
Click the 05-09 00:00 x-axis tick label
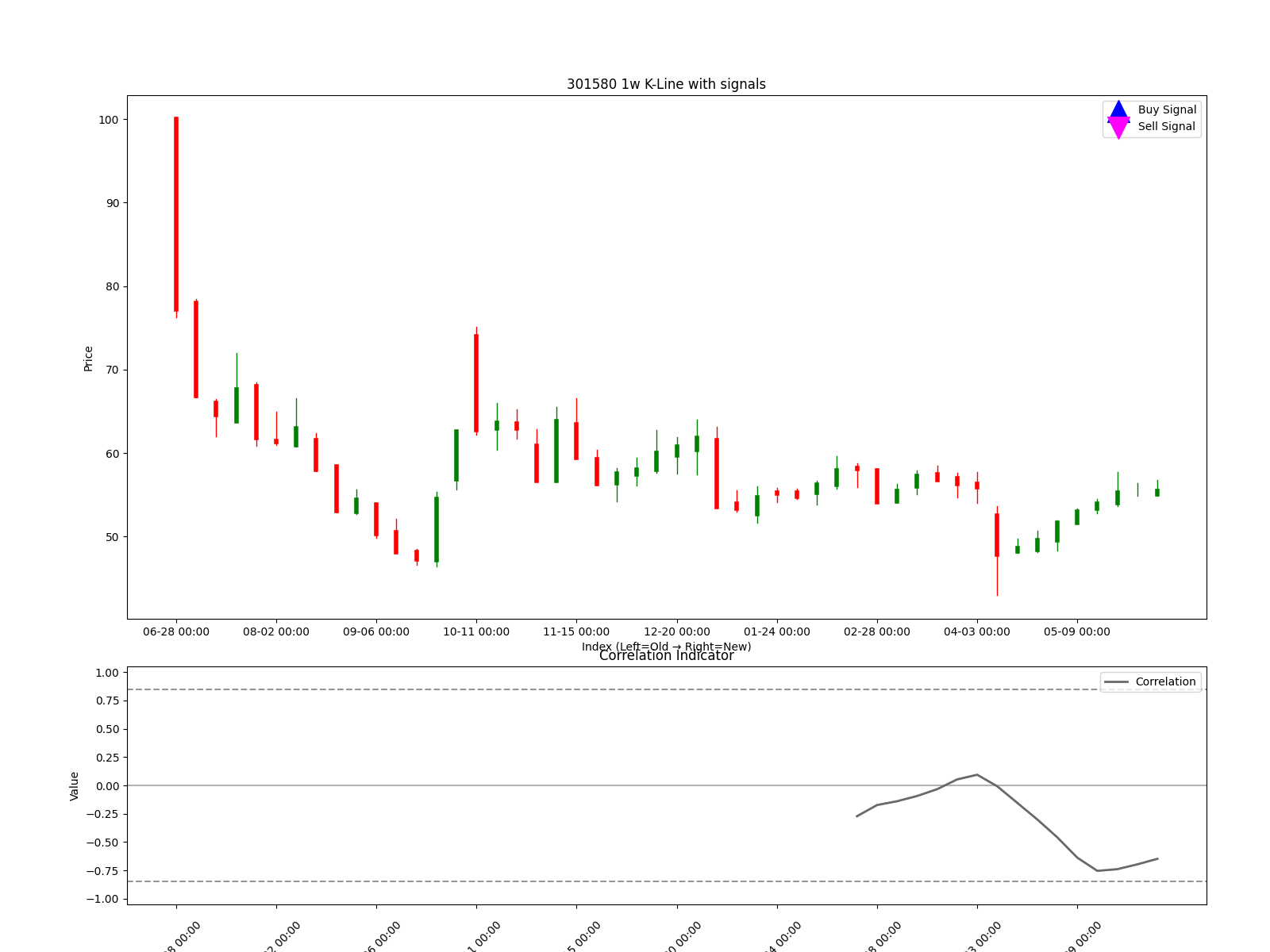[x=1077, y=631]
